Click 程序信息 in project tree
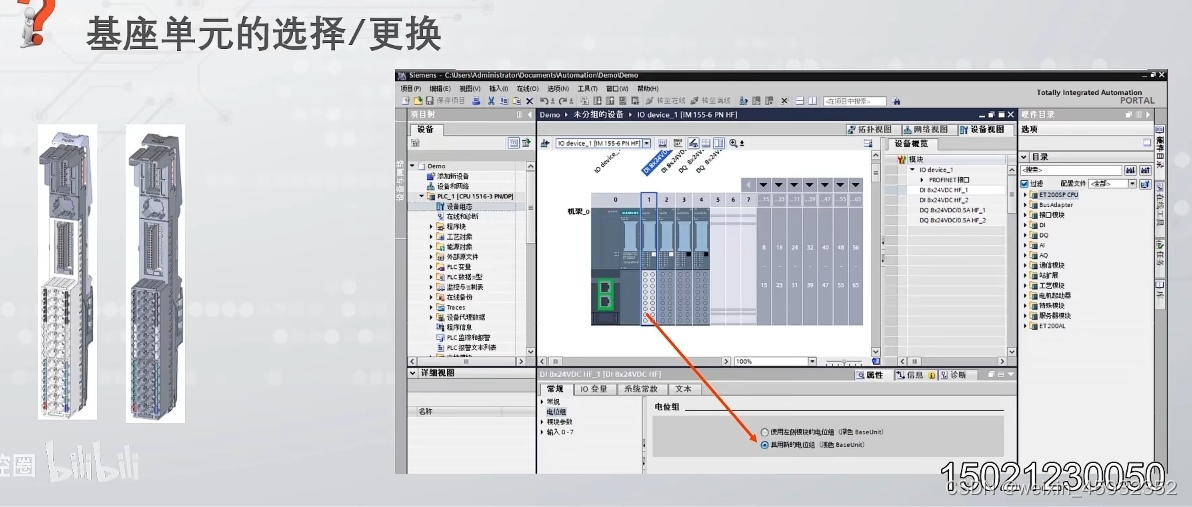This screenshot has width=1192, height=507. coord(458,327)
